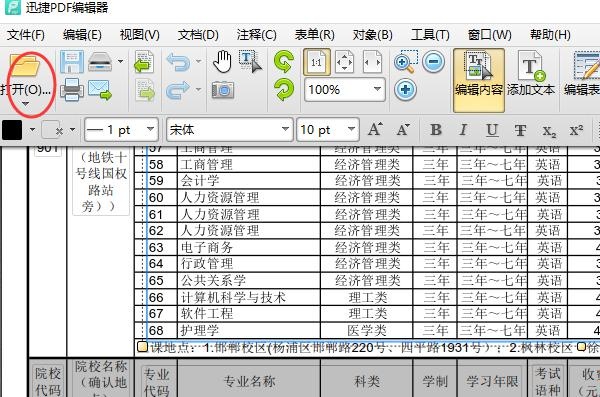The image size is (600, 397).
Task: Toggle the 编辑内容 edit content tool
Action: point(479,80)
